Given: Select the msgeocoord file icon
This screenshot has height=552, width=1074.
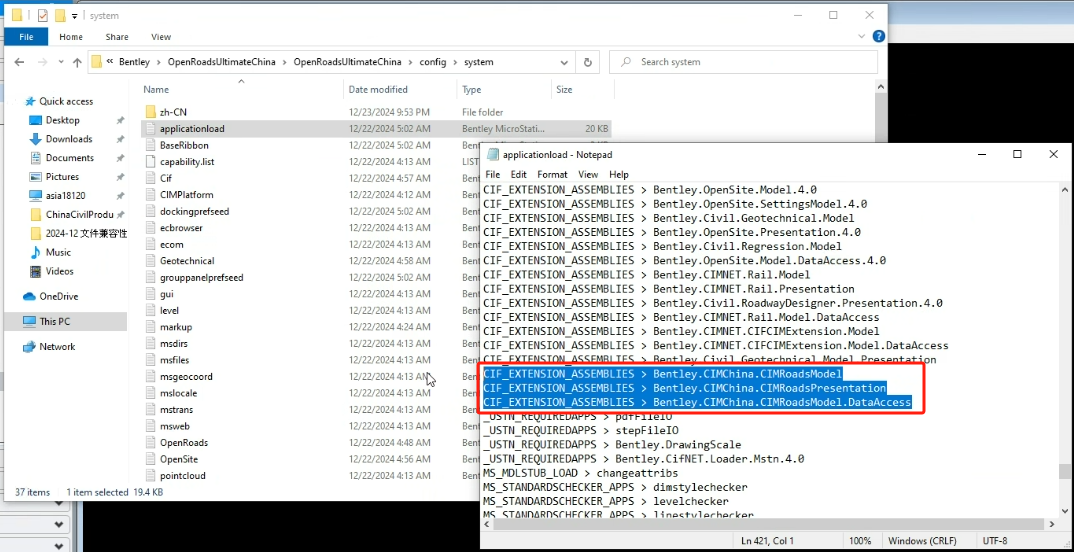Looking at the screenshot, I should point(151,376).
